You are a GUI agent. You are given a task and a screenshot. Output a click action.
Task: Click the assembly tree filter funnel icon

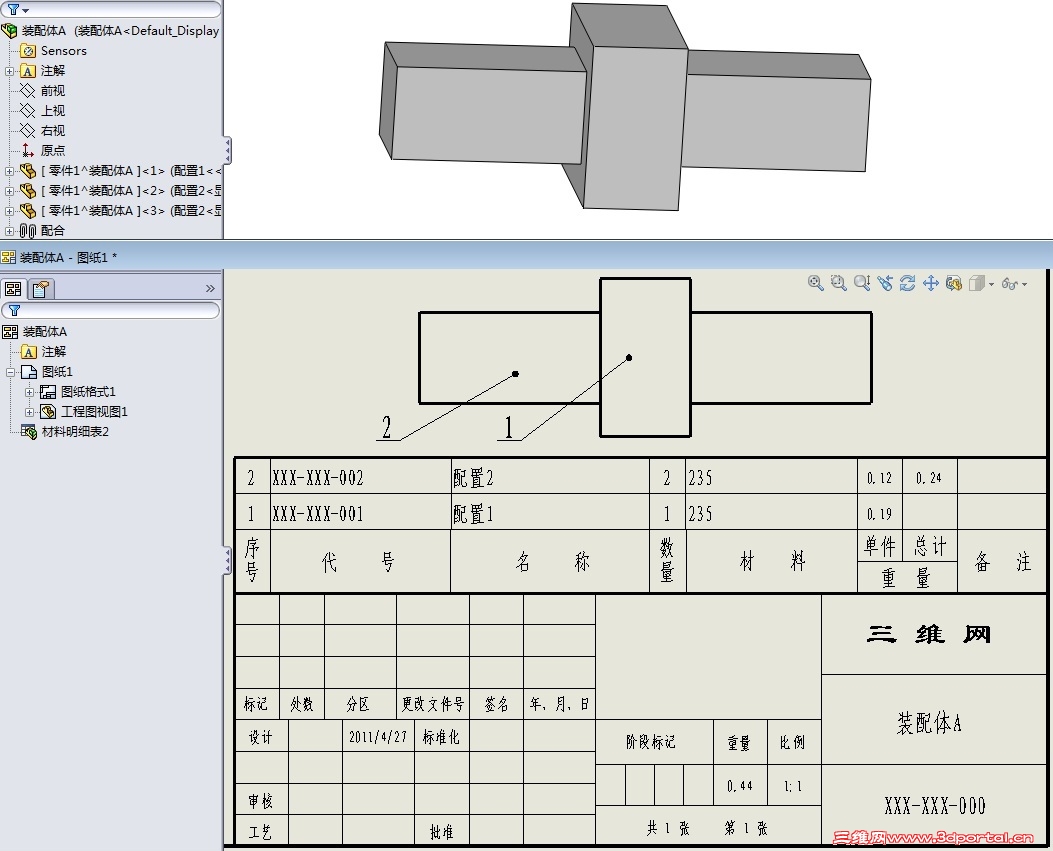click(13, 9)
